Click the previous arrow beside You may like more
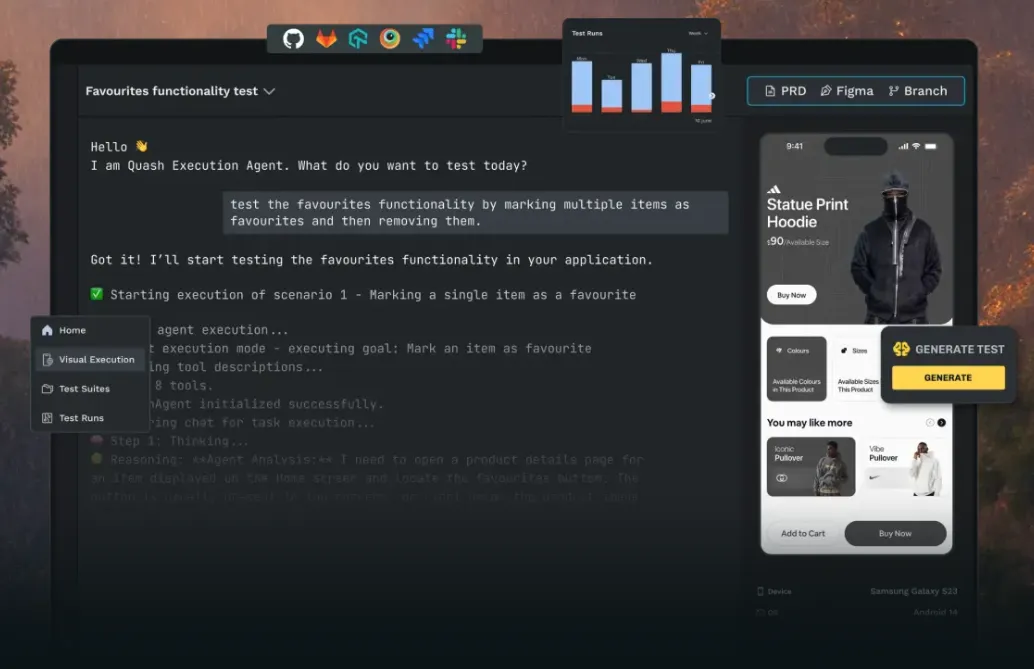 tap(929, 423)
